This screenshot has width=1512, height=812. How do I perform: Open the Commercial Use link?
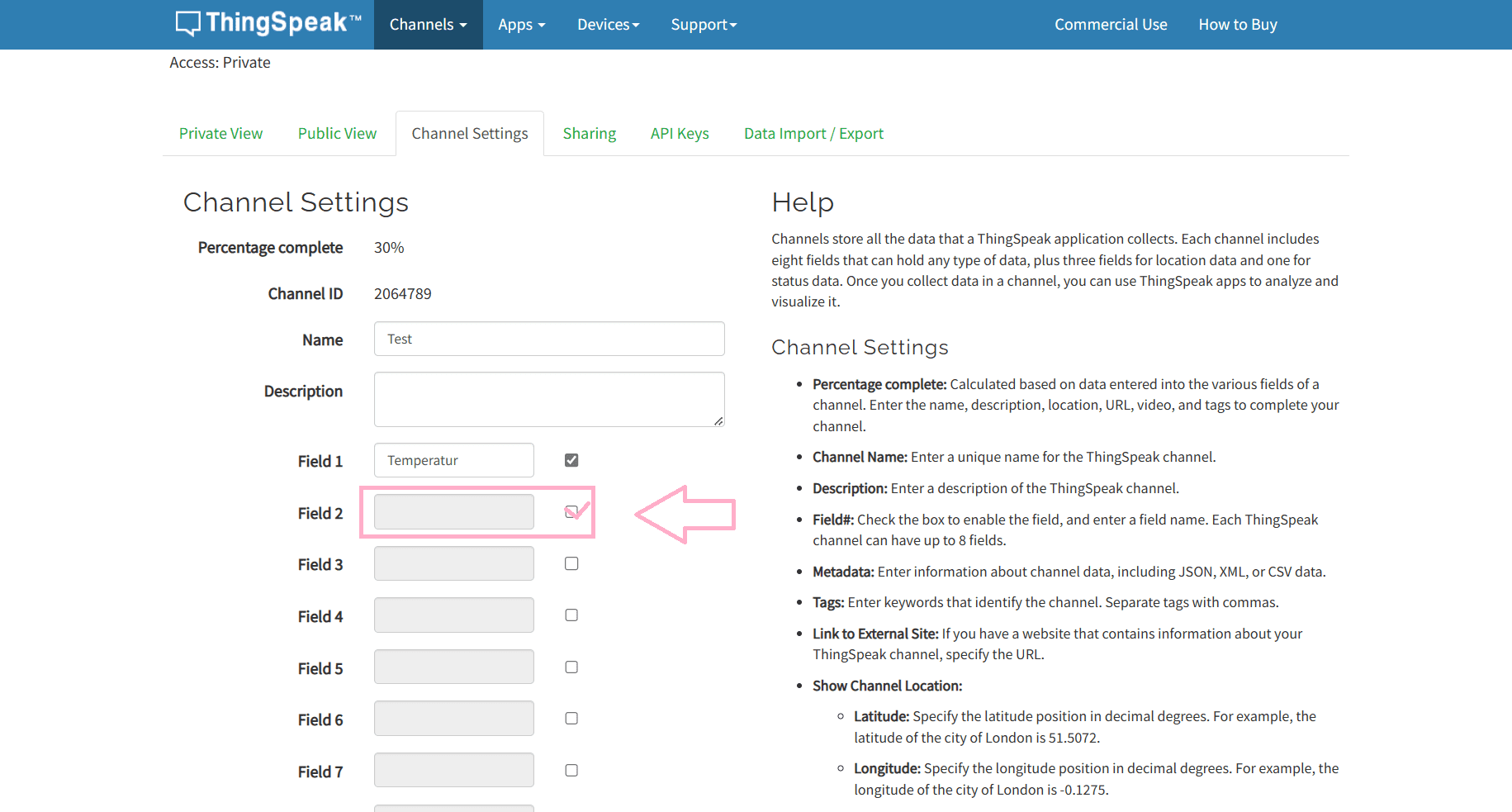(1110, 25)
